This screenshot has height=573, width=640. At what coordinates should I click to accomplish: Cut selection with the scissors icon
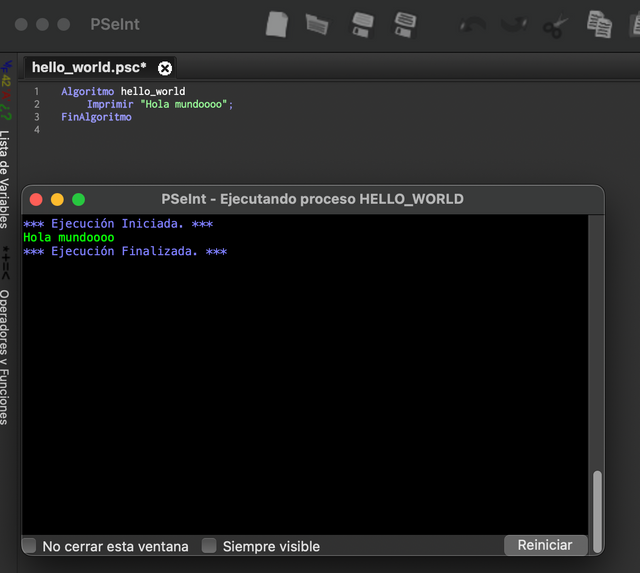[555, 25]
